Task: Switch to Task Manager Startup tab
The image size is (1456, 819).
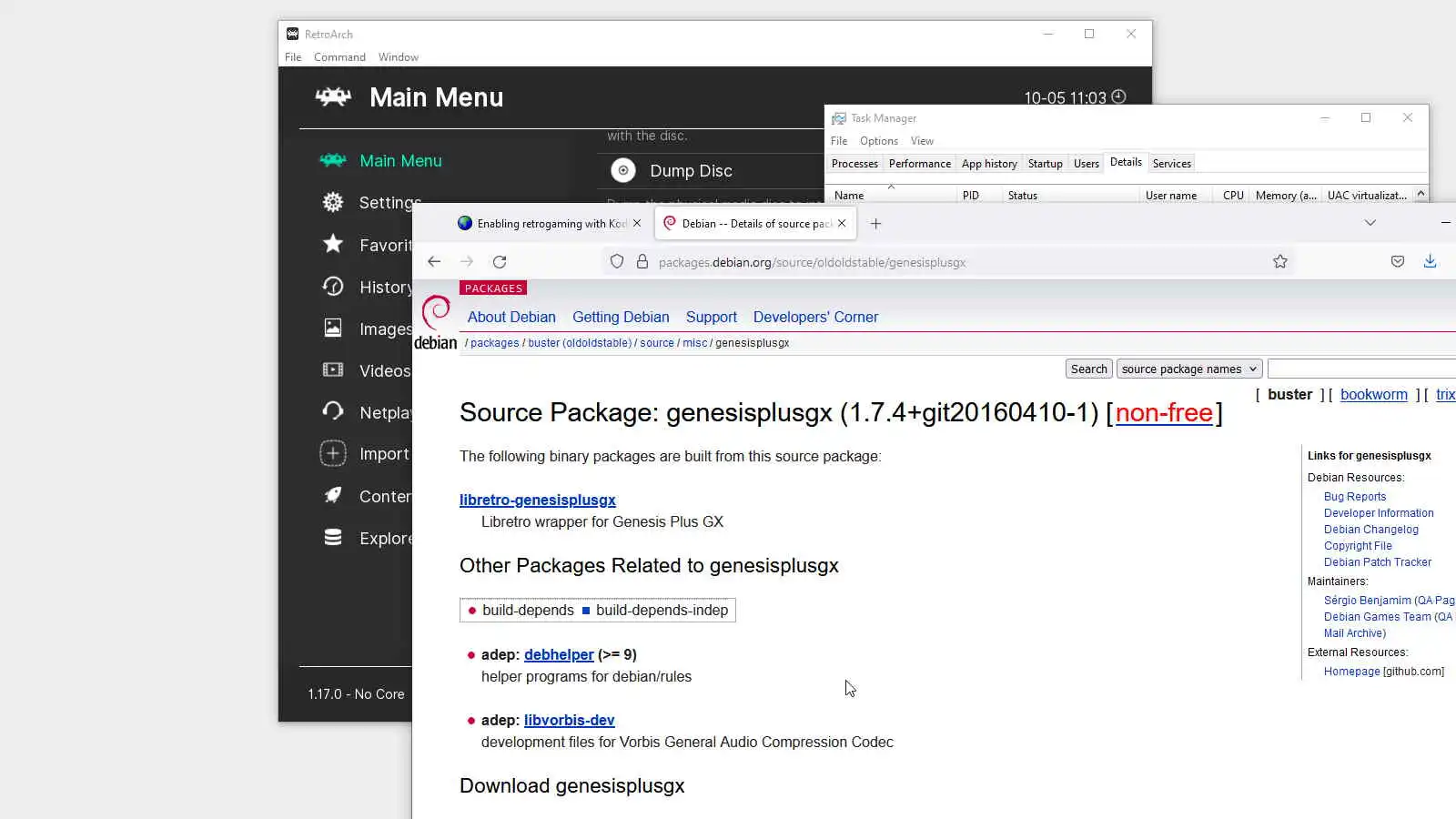Action: click(1046, 164)
